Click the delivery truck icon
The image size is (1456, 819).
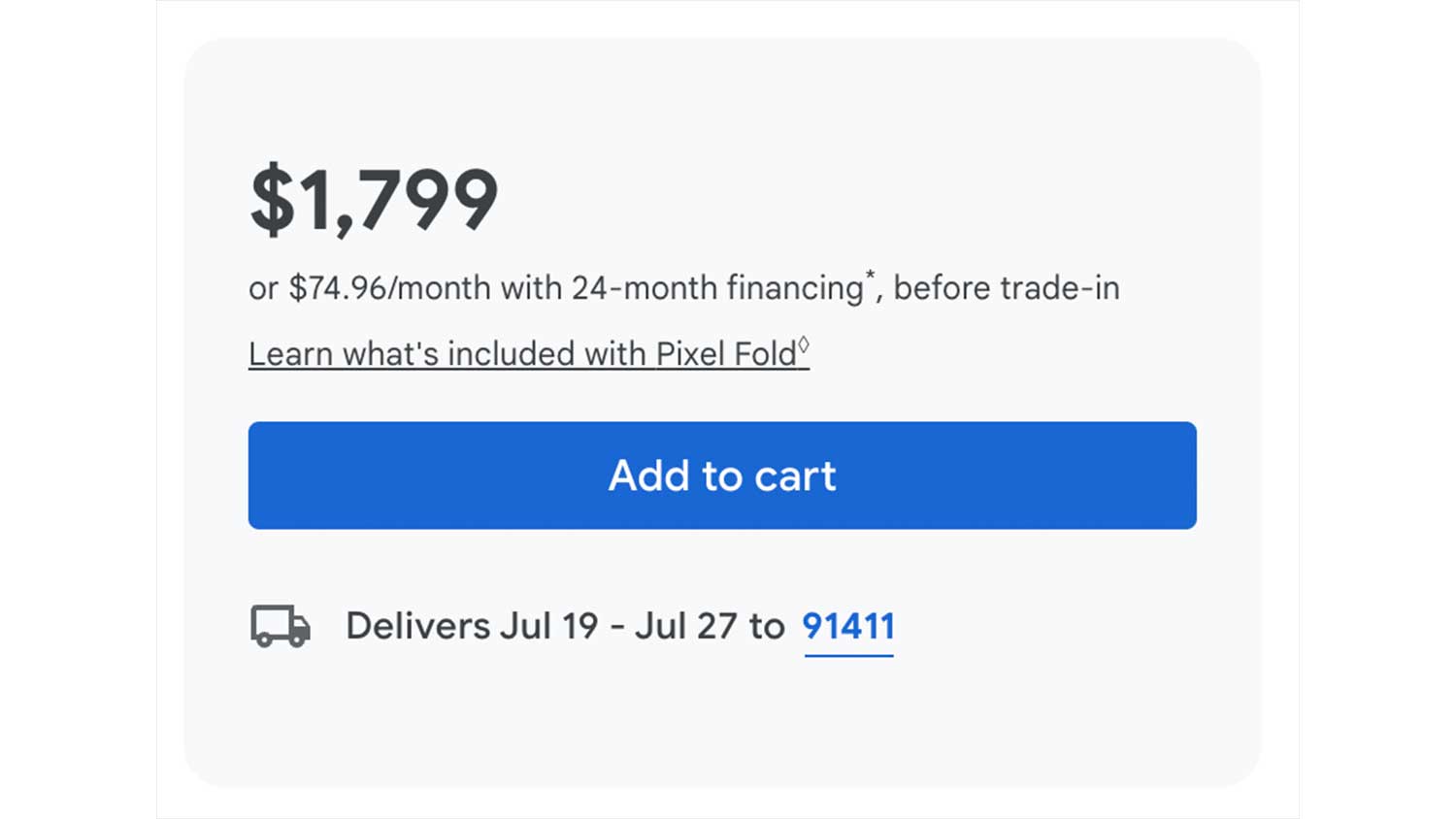[281, 626]
